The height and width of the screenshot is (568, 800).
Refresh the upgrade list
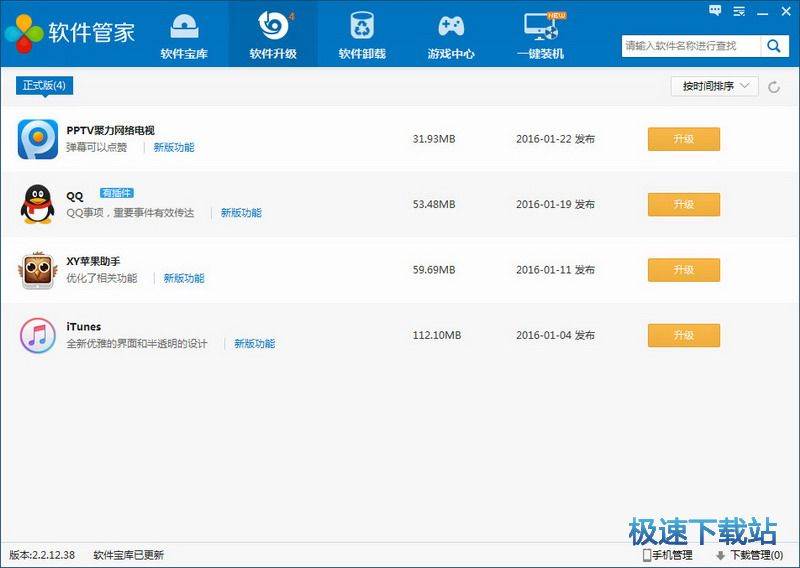pyautogui.click(x=774, y=87)
